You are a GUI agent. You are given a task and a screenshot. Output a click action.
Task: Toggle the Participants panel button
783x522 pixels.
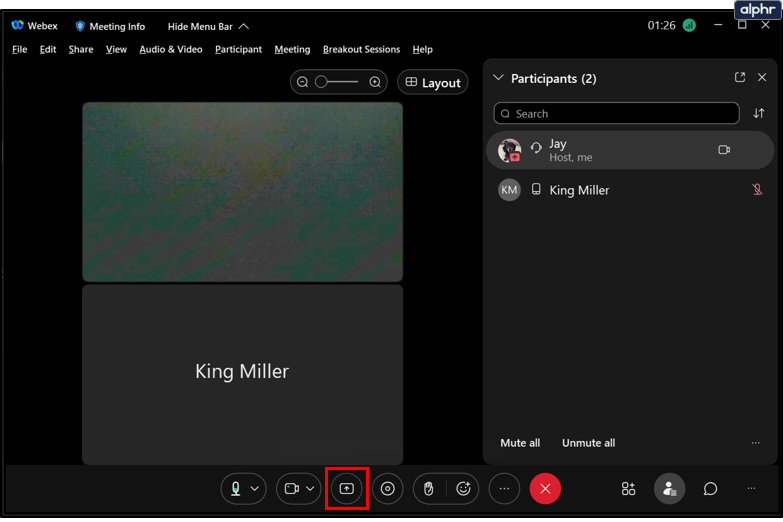(x=669, y=488)
